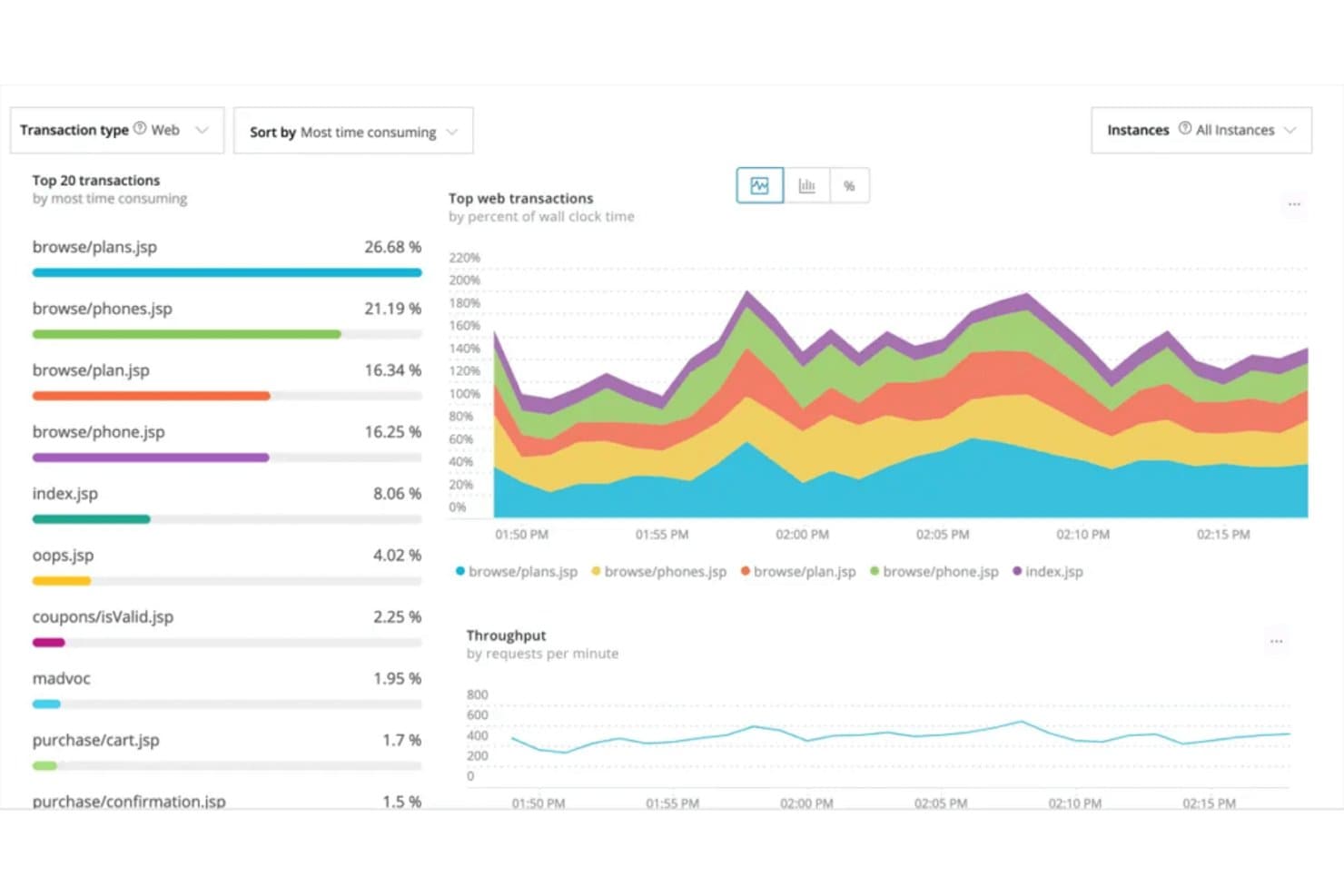Screen dimensions: 1344x896
Task: Click the Top web transactions chart title
Action: tap(520, 198)
